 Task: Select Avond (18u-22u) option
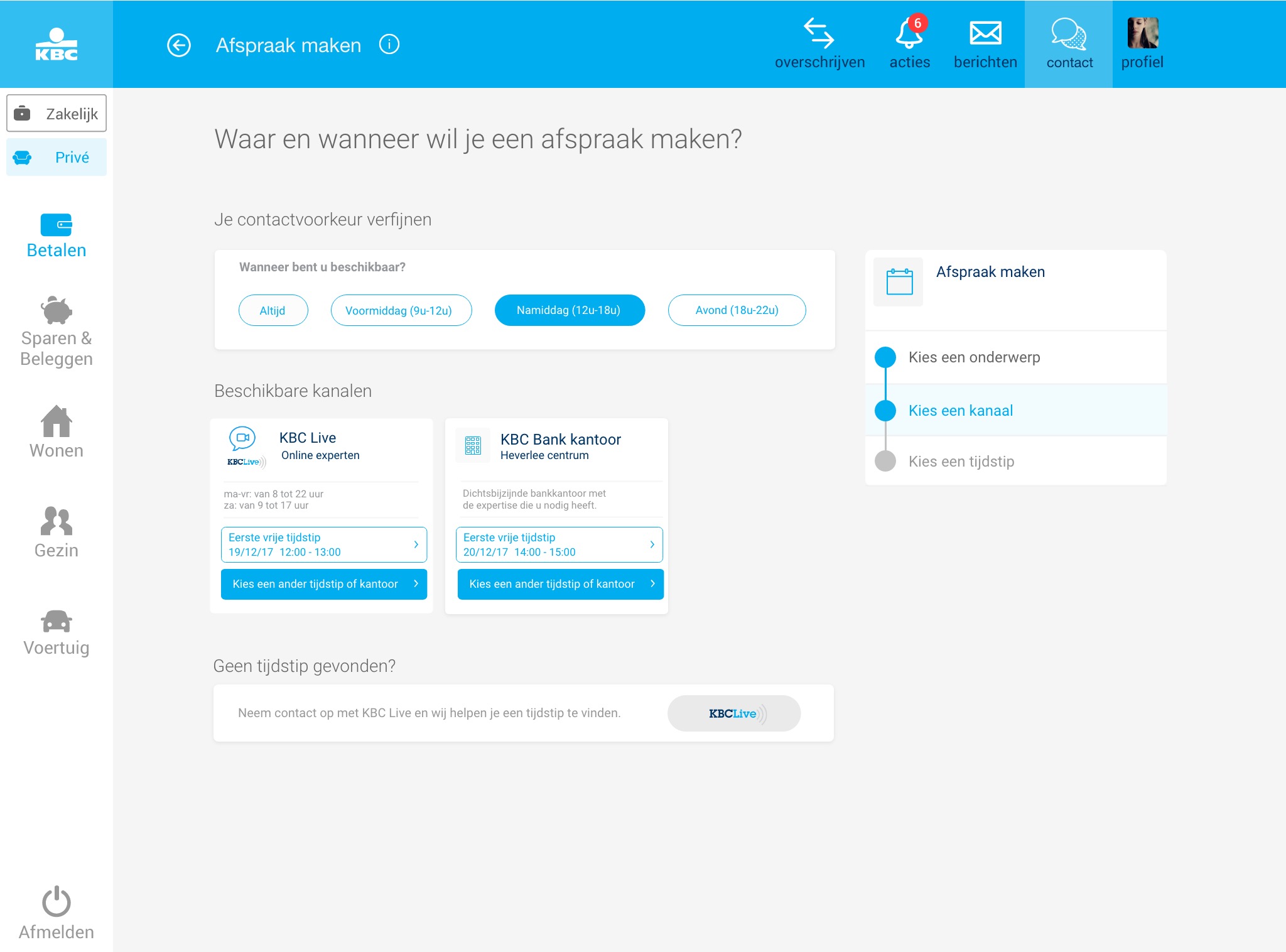click(737, 310)
